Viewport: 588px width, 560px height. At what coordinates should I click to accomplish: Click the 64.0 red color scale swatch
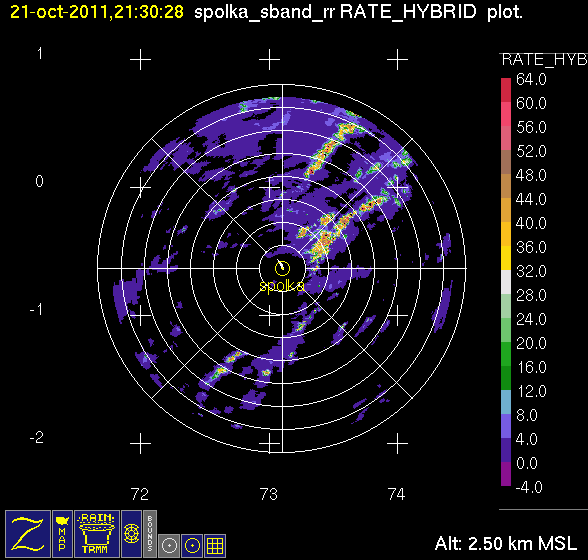pyautogui.click(x=506, y=90)
